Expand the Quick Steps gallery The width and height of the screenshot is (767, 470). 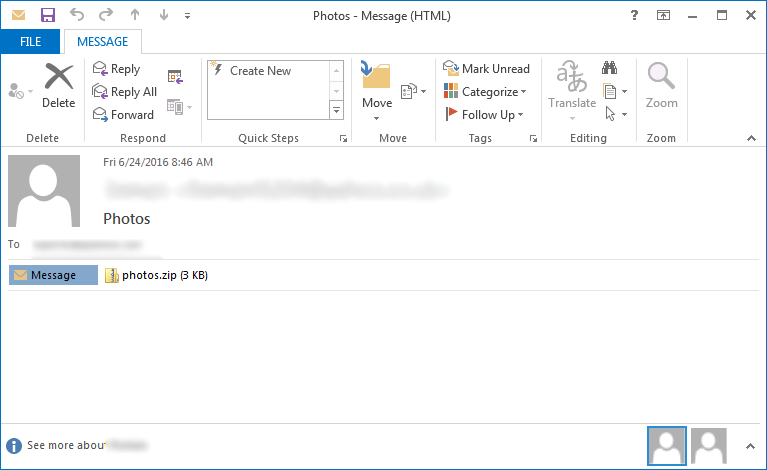336,111
